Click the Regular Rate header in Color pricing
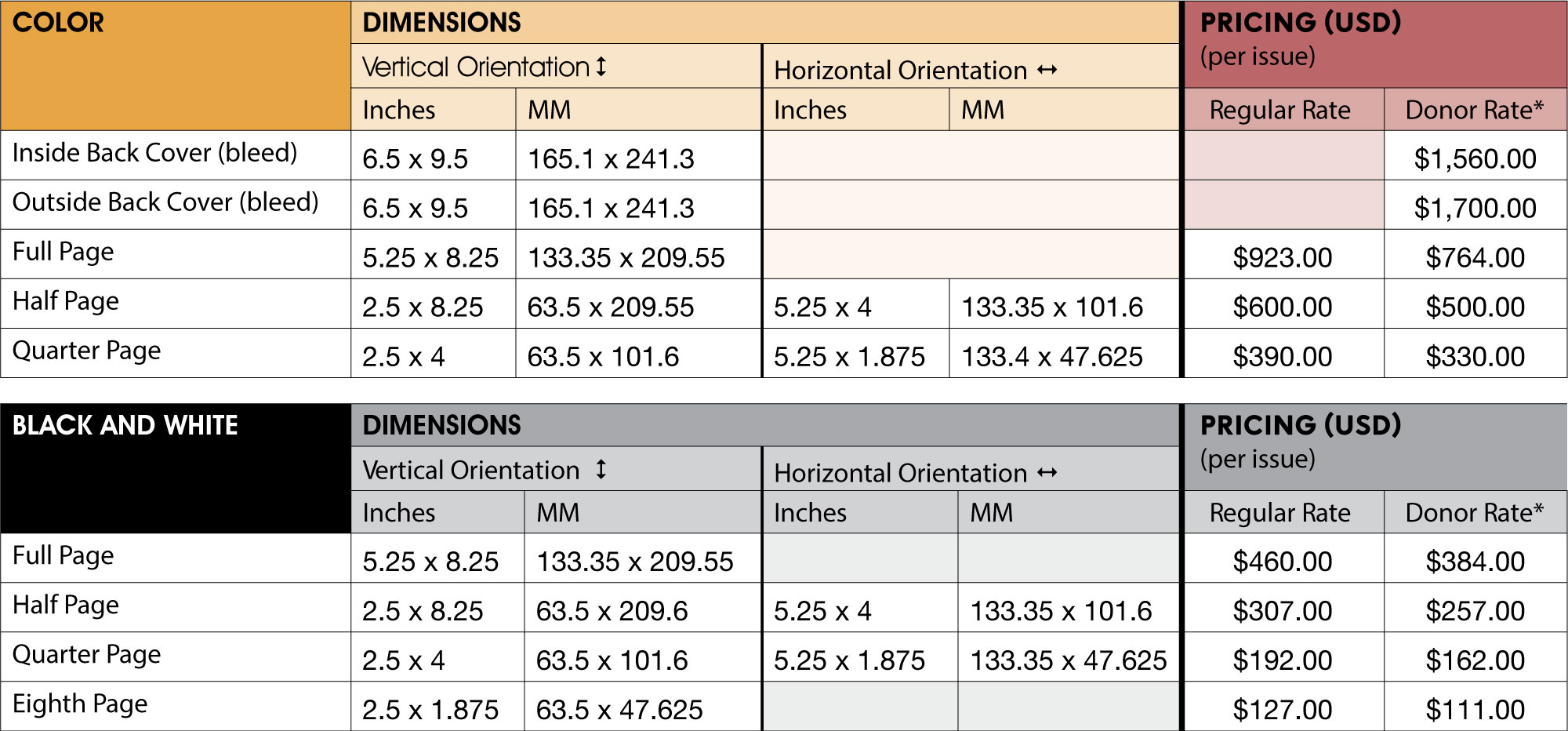Screen dimensions: 1568x731 click(1280, 110)
